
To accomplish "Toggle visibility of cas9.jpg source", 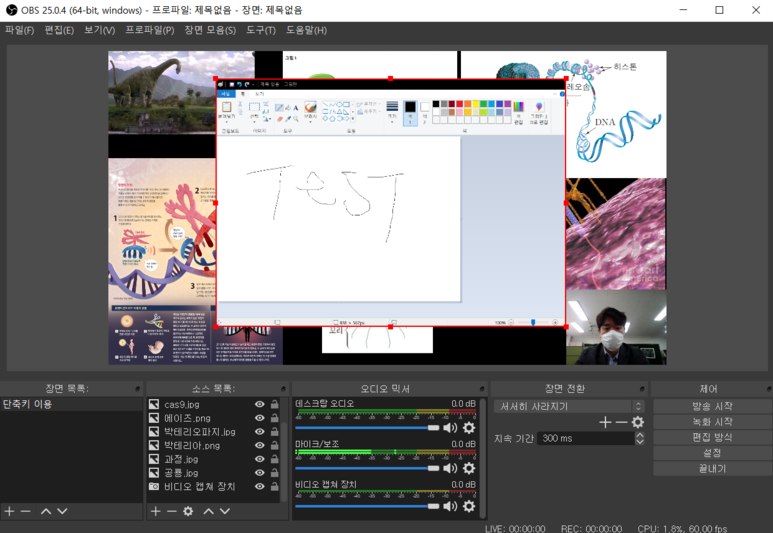I will pyautogui.click(x=259, y=404).
